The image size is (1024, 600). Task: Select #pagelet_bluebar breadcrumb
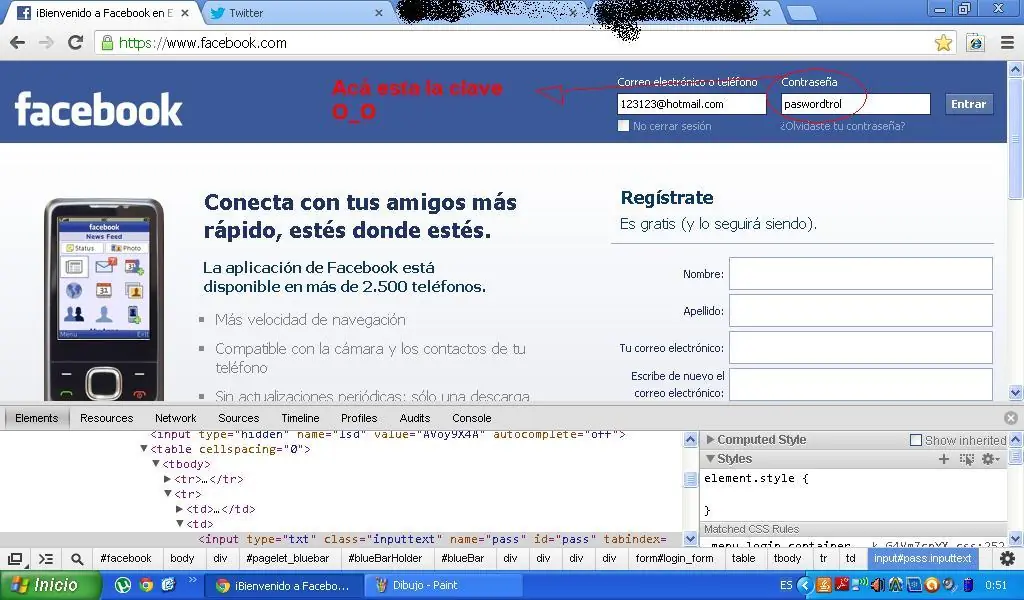pos(287,558)
